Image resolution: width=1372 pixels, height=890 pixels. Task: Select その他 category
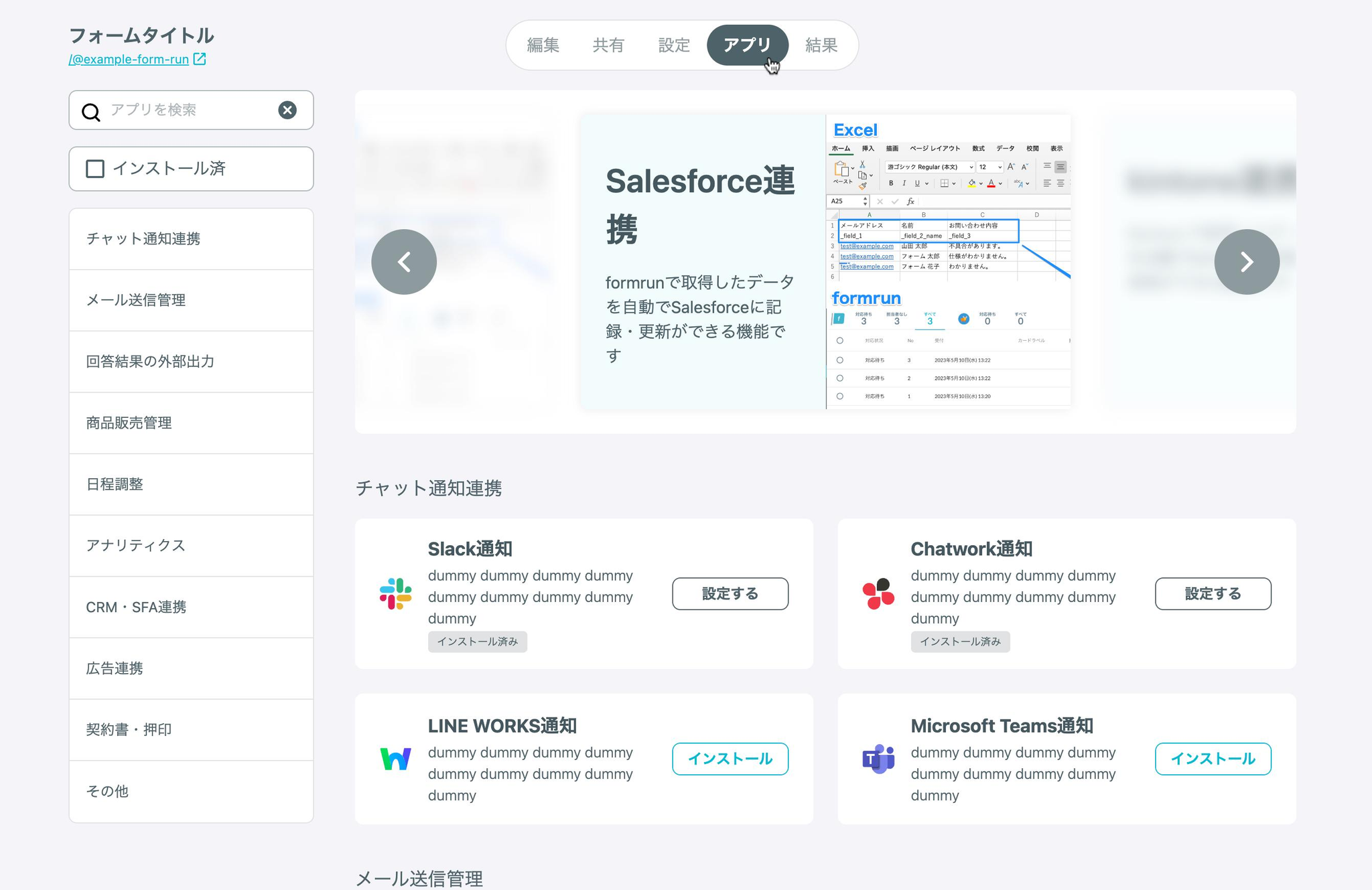tap(191, 792)
